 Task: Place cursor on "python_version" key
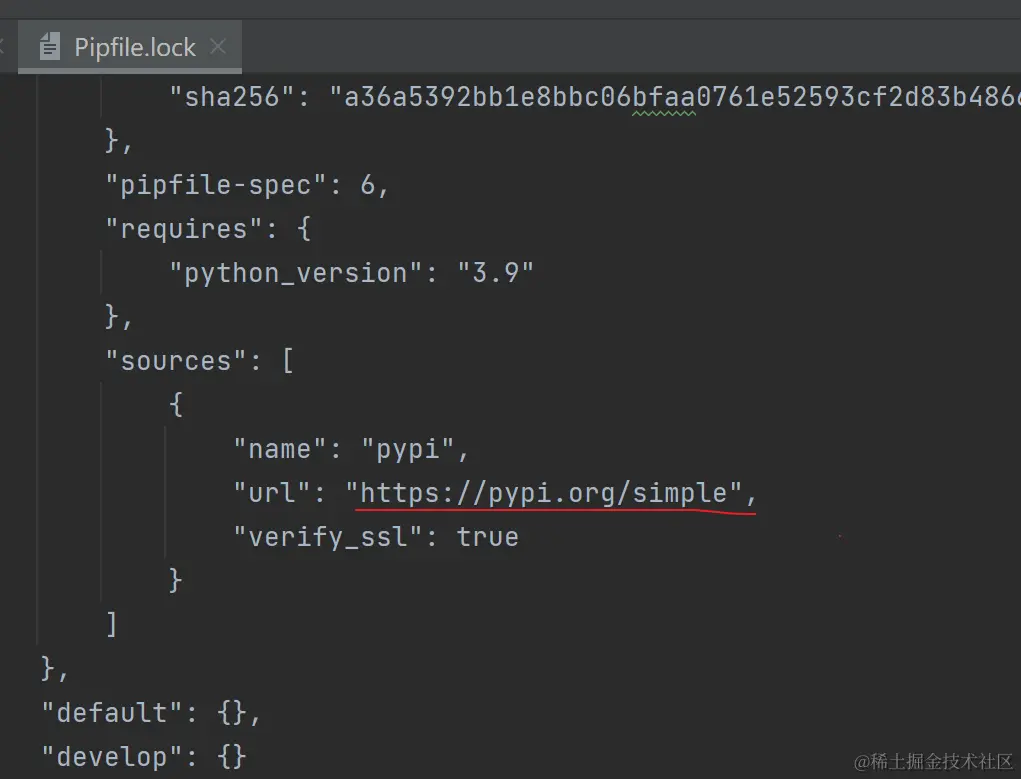(288, 273)
